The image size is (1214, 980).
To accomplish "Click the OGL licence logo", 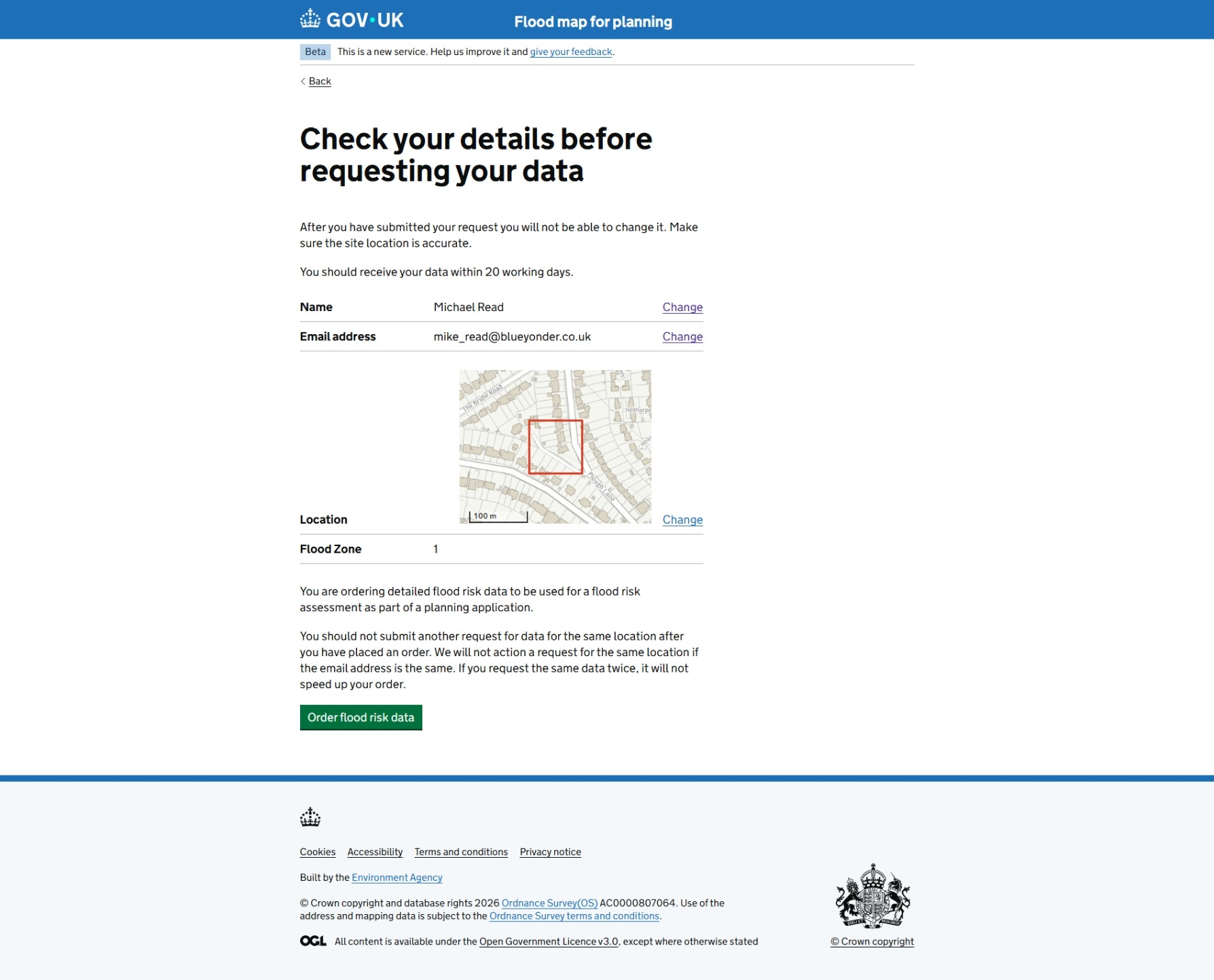I will pos(313,941).
